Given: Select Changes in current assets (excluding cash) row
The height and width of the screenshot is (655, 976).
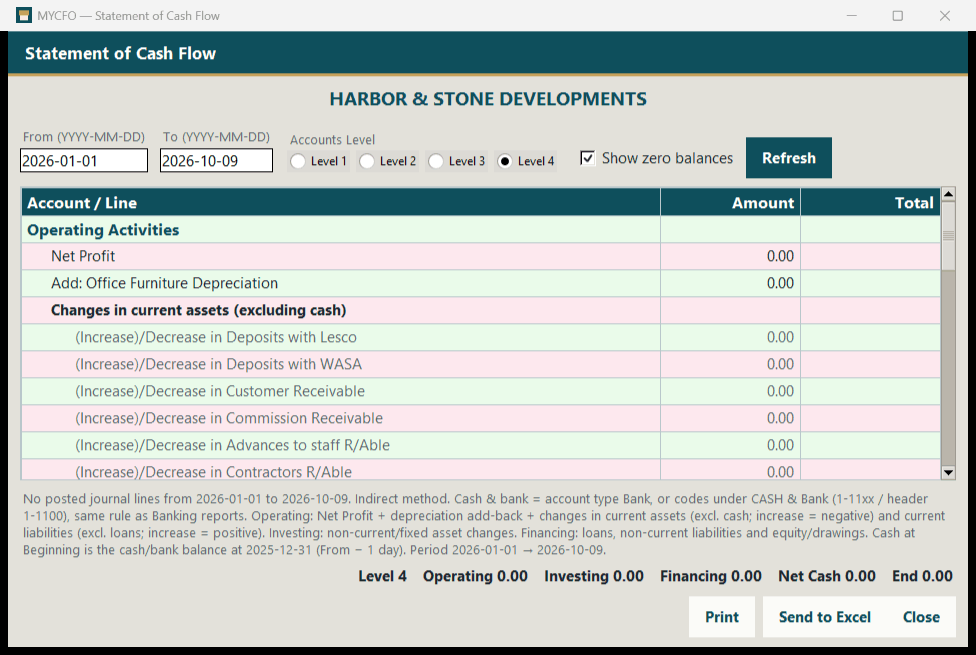Looking at the screenshot, I should pos(481,310).
